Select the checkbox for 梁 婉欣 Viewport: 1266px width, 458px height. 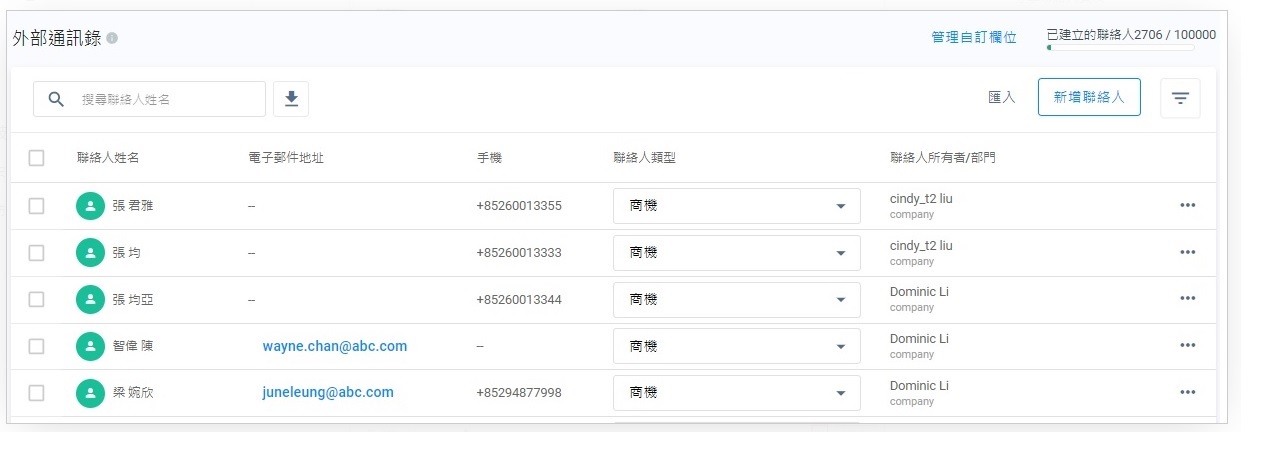pyautogui.click(x=37, y=393)
